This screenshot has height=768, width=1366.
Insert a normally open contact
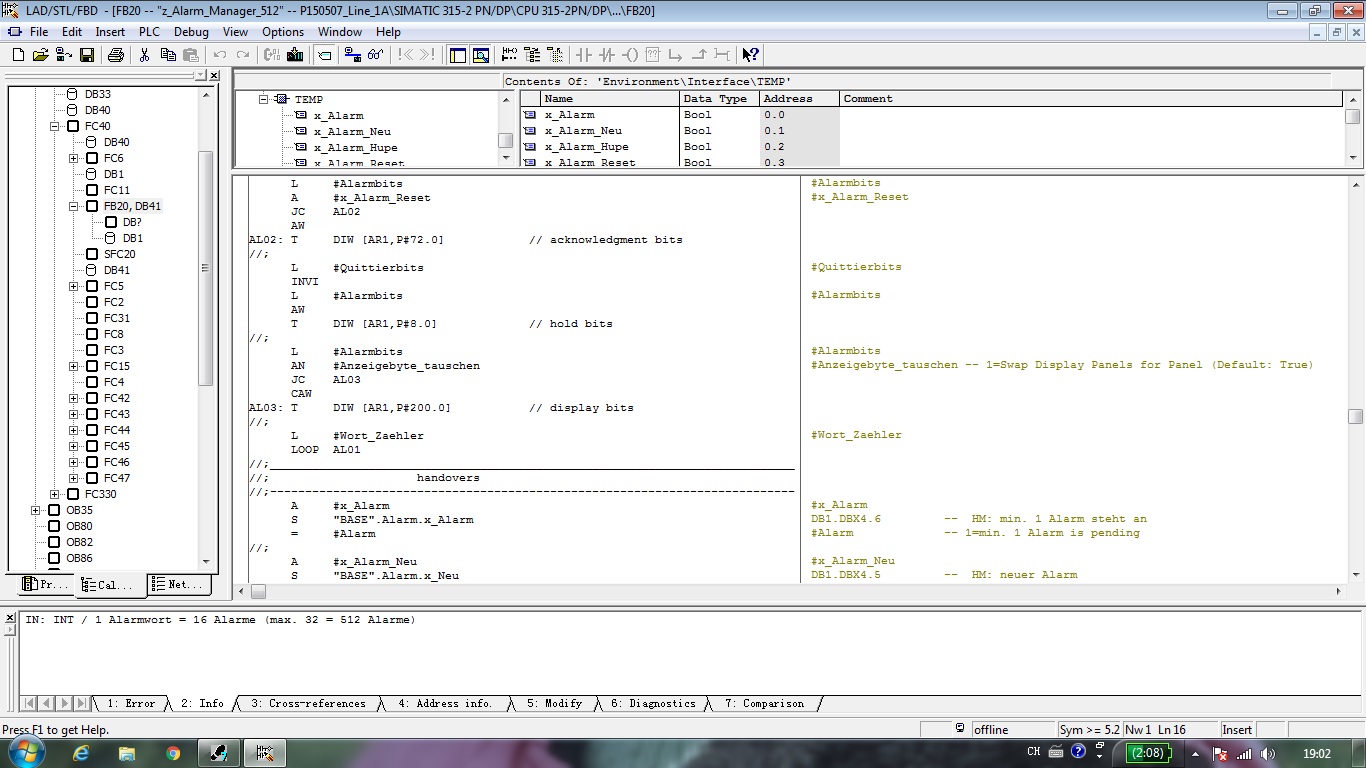(x=583, y=55)
